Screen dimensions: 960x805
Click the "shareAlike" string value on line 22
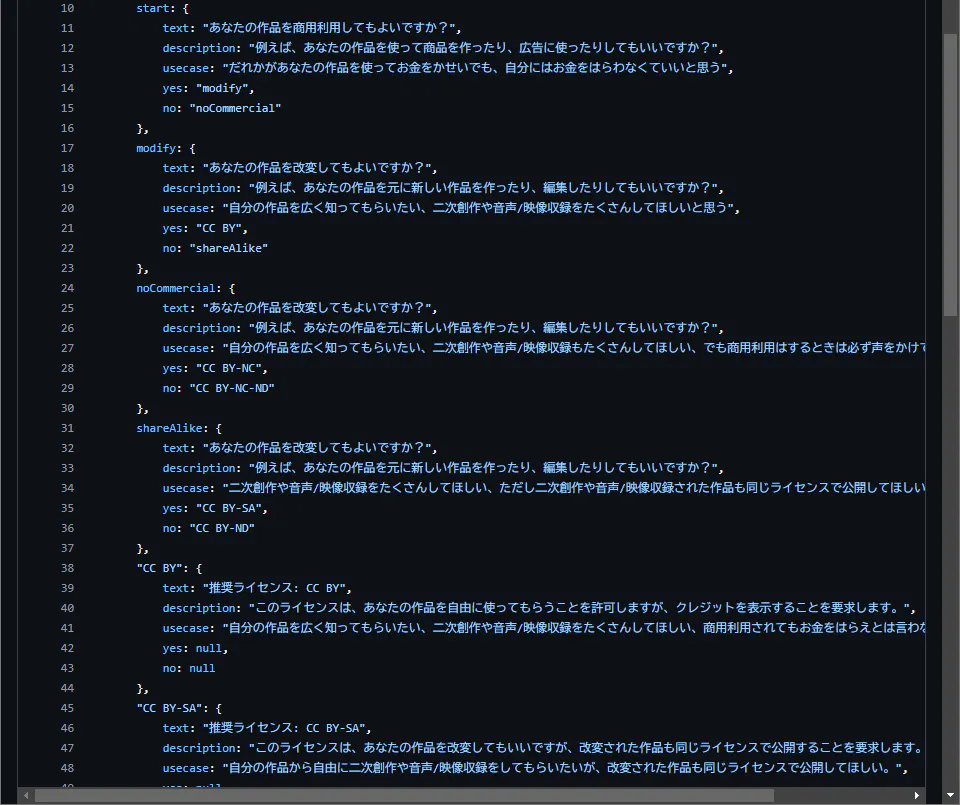228,248
